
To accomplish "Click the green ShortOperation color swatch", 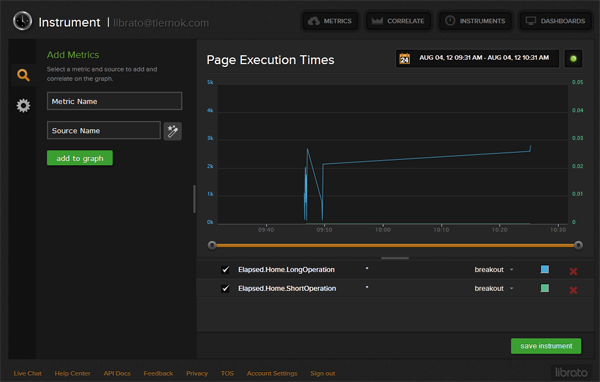I will [x=545, y=288].
